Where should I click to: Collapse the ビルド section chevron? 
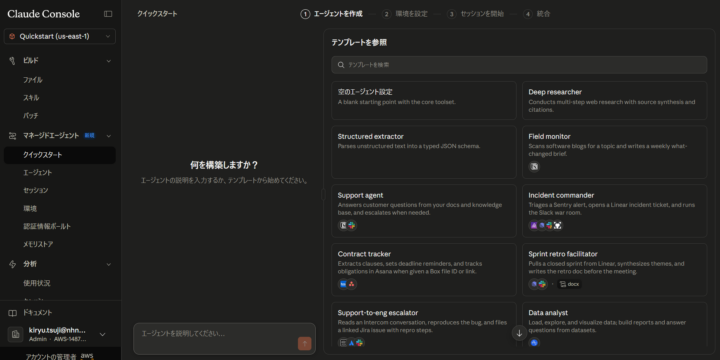click(x=109, y=61)
